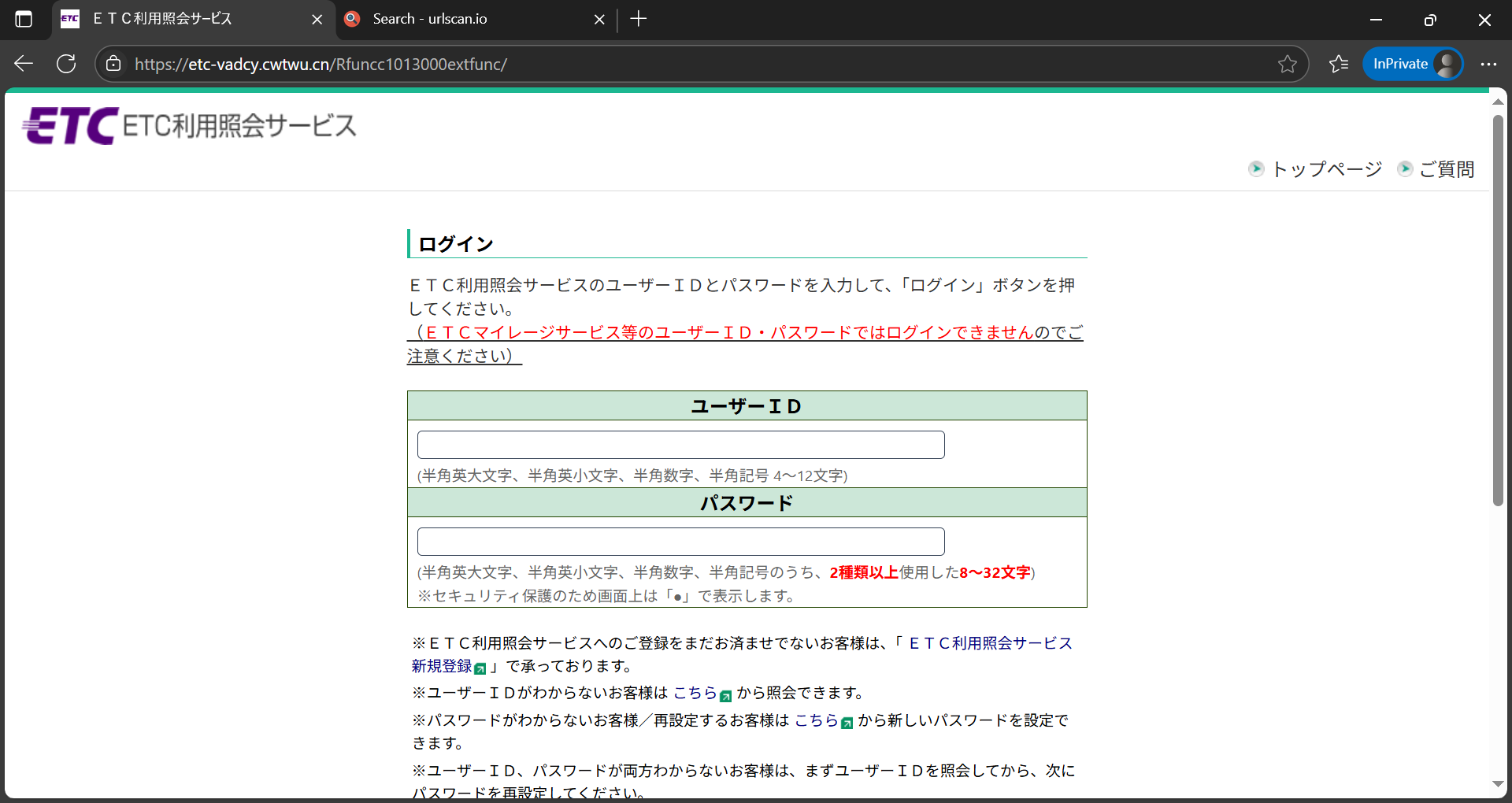
Task: Click the red ETCマイレージサービス warning text
Action: (729, 333)
